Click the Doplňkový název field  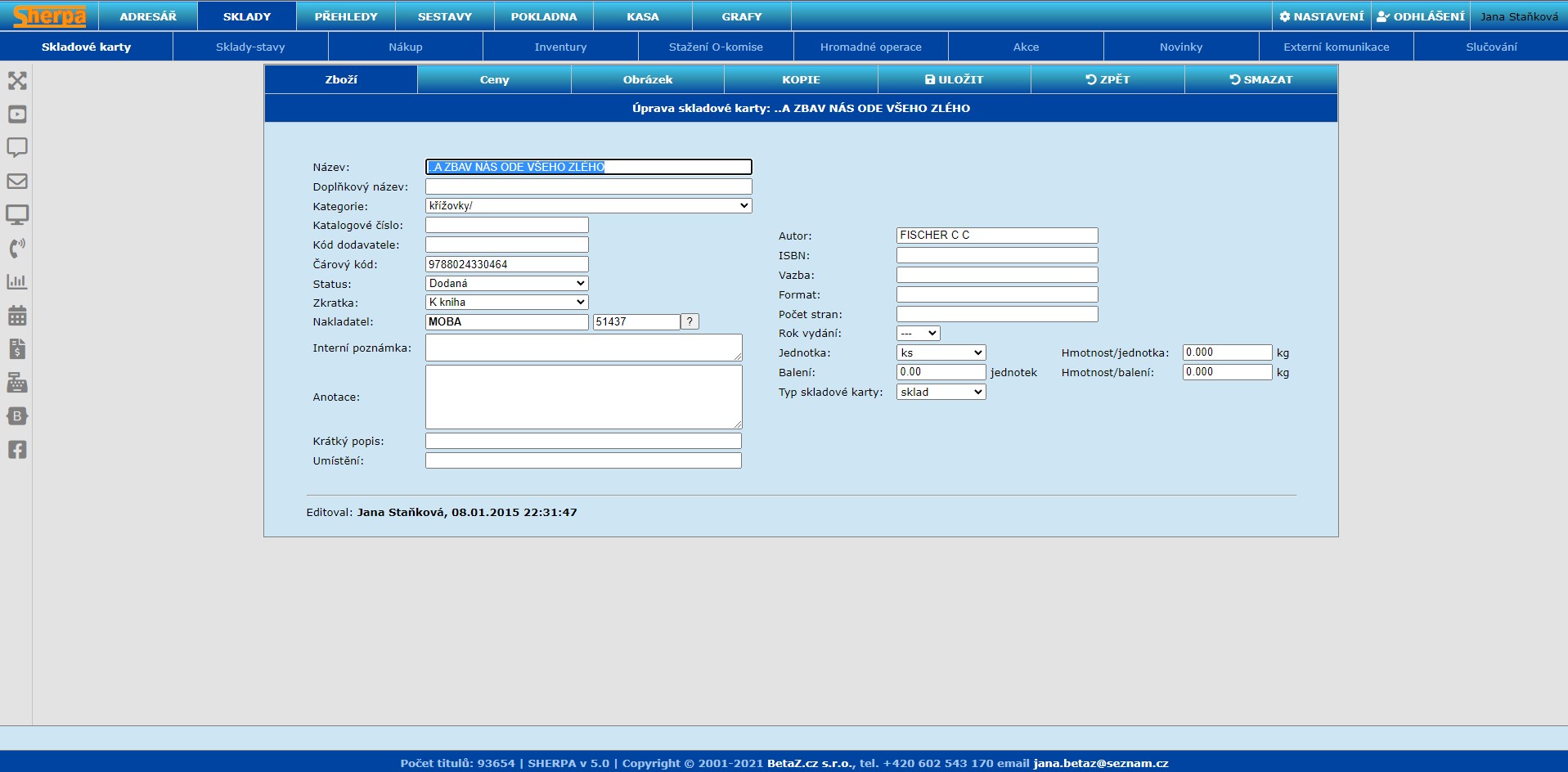pos(589,186)
